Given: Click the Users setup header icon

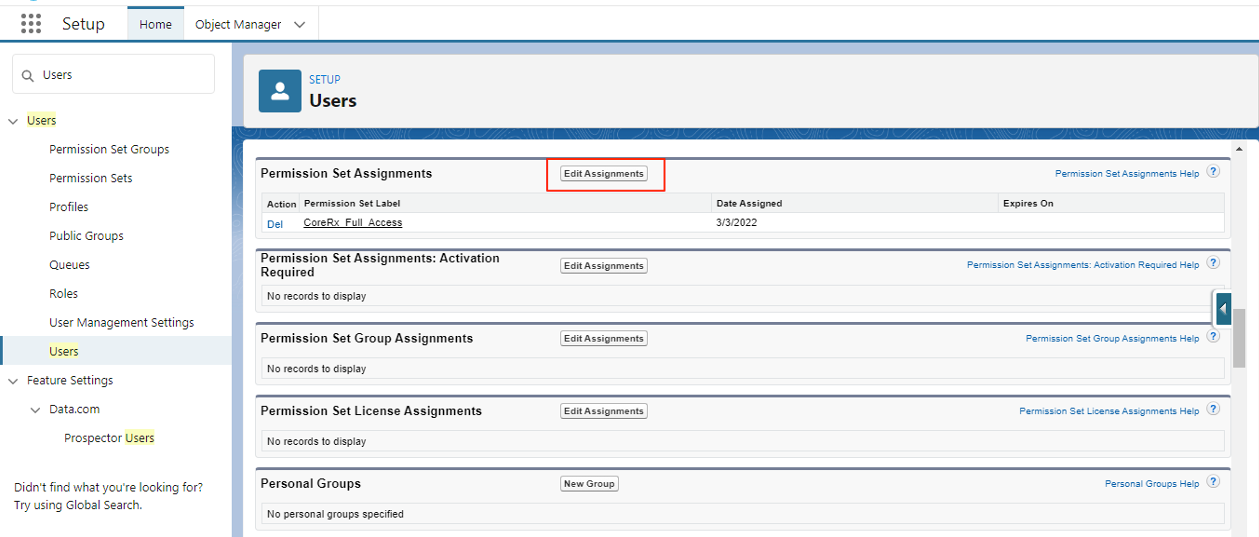Looking at the screenshot, I should [280, 91].
